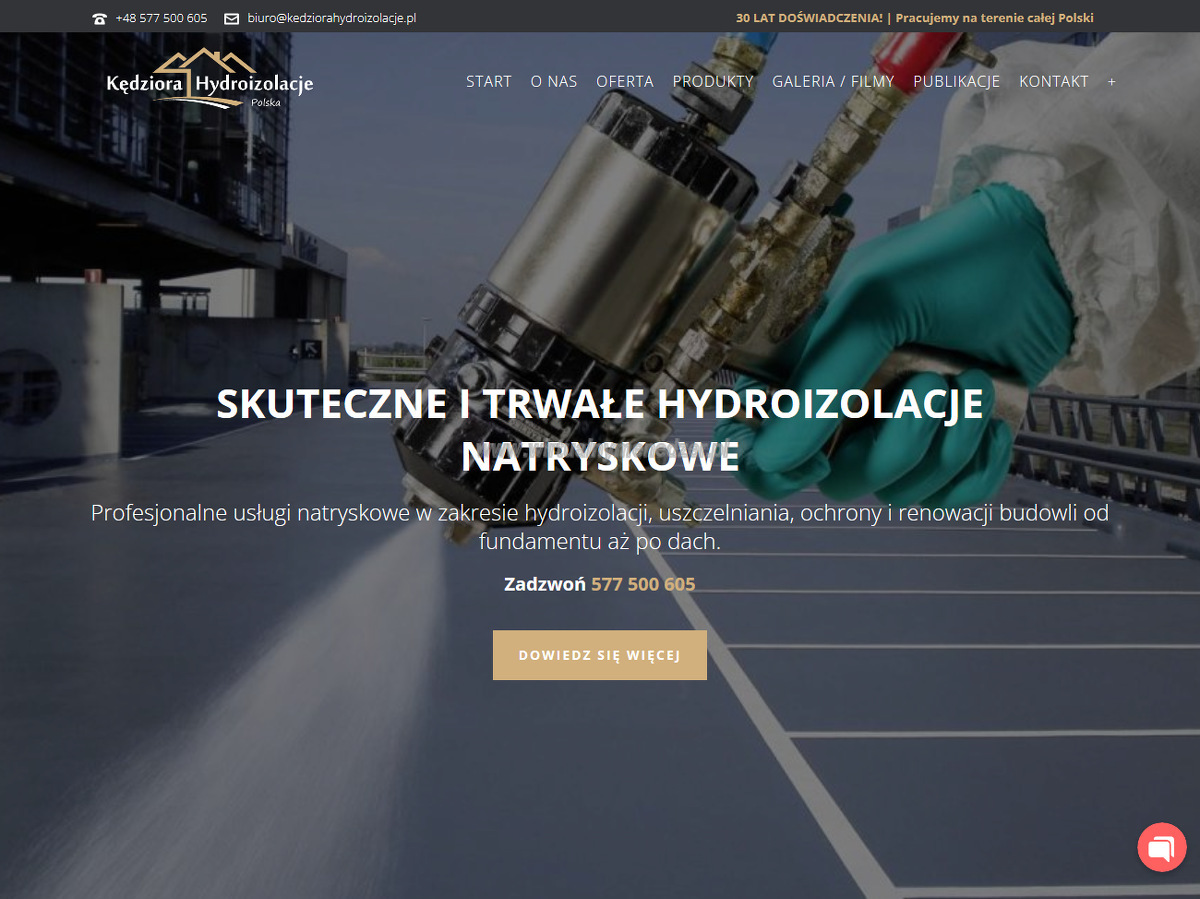
Task: Click the envelope email icon
Action: (231, 19)
